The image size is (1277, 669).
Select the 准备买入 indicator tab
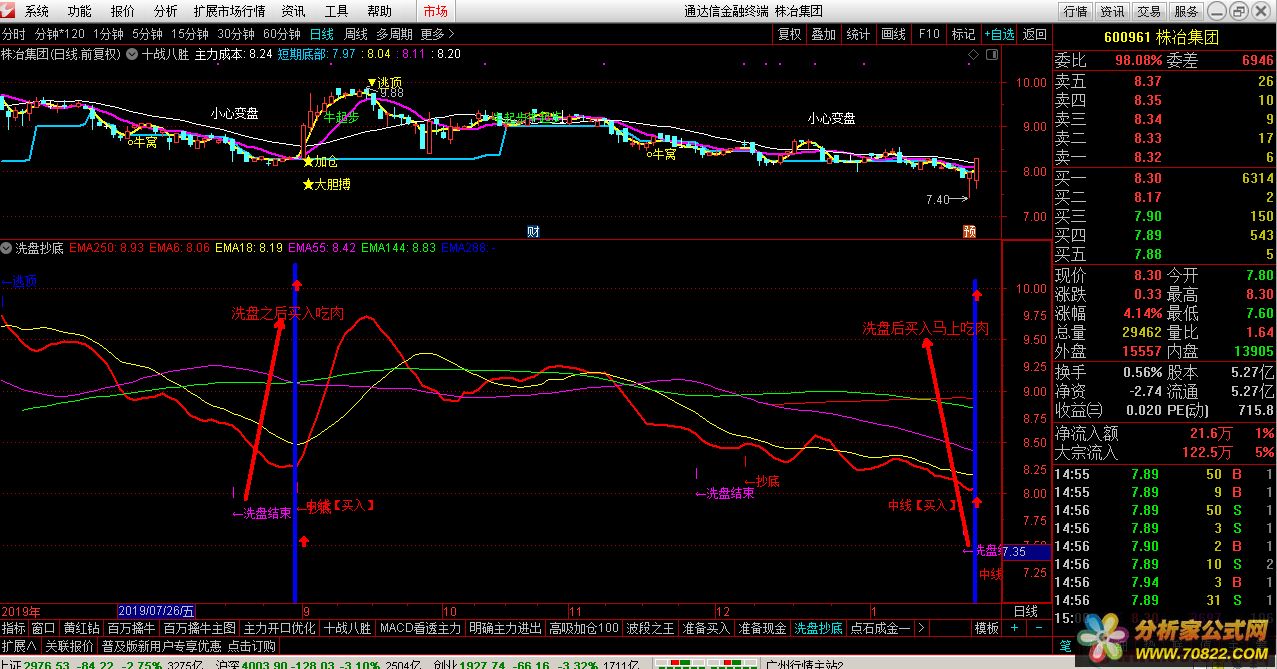tap(707, 628)
